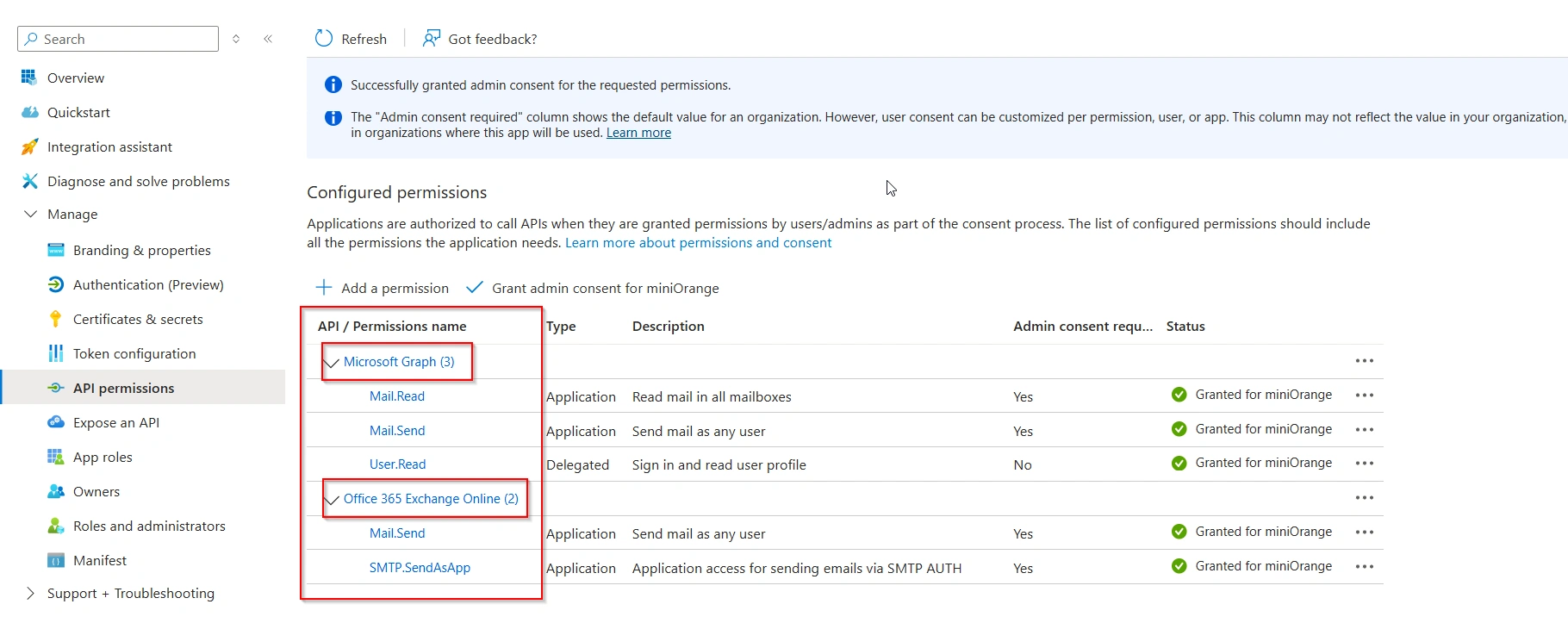
Task: Click the Expose an API cloud icon
Action: click(x=56, y=422)
